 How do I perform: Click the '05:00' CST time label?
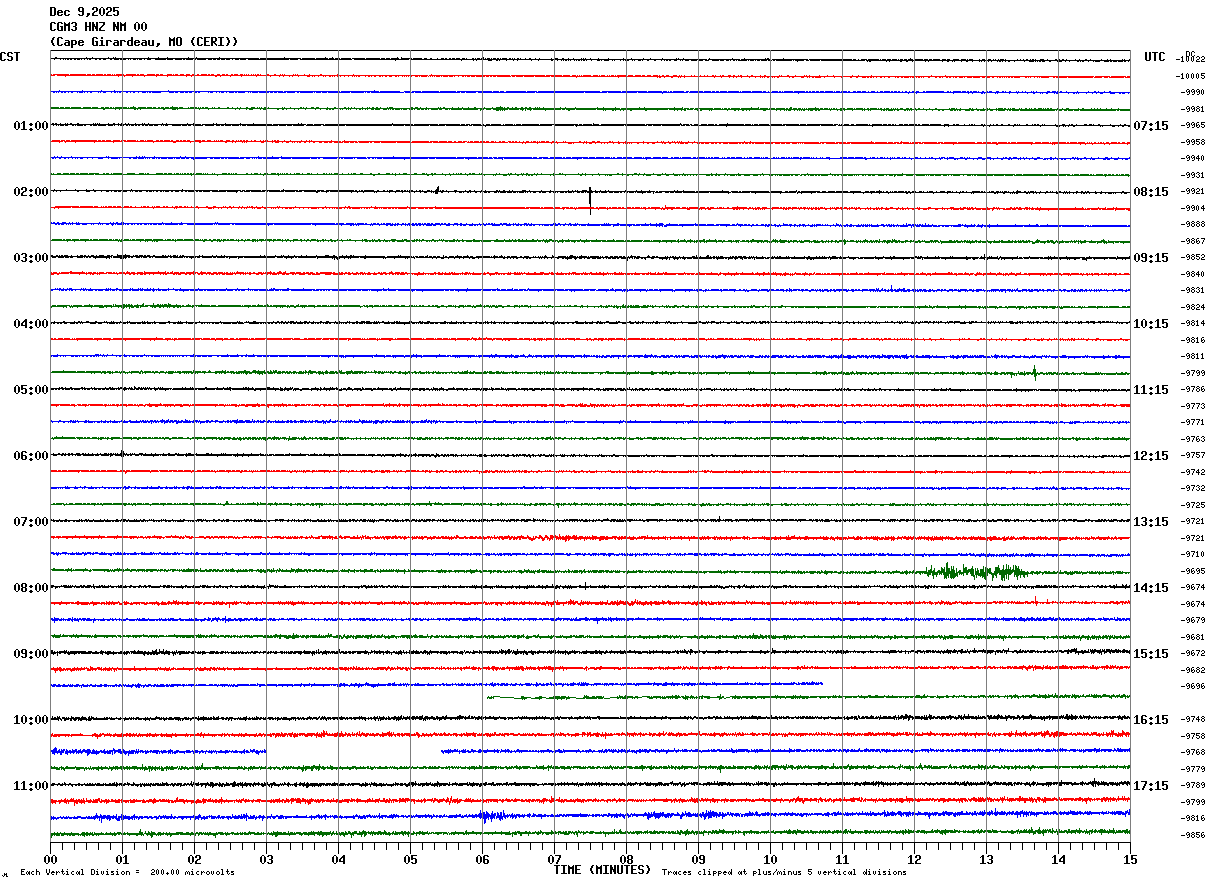[31, 390]
